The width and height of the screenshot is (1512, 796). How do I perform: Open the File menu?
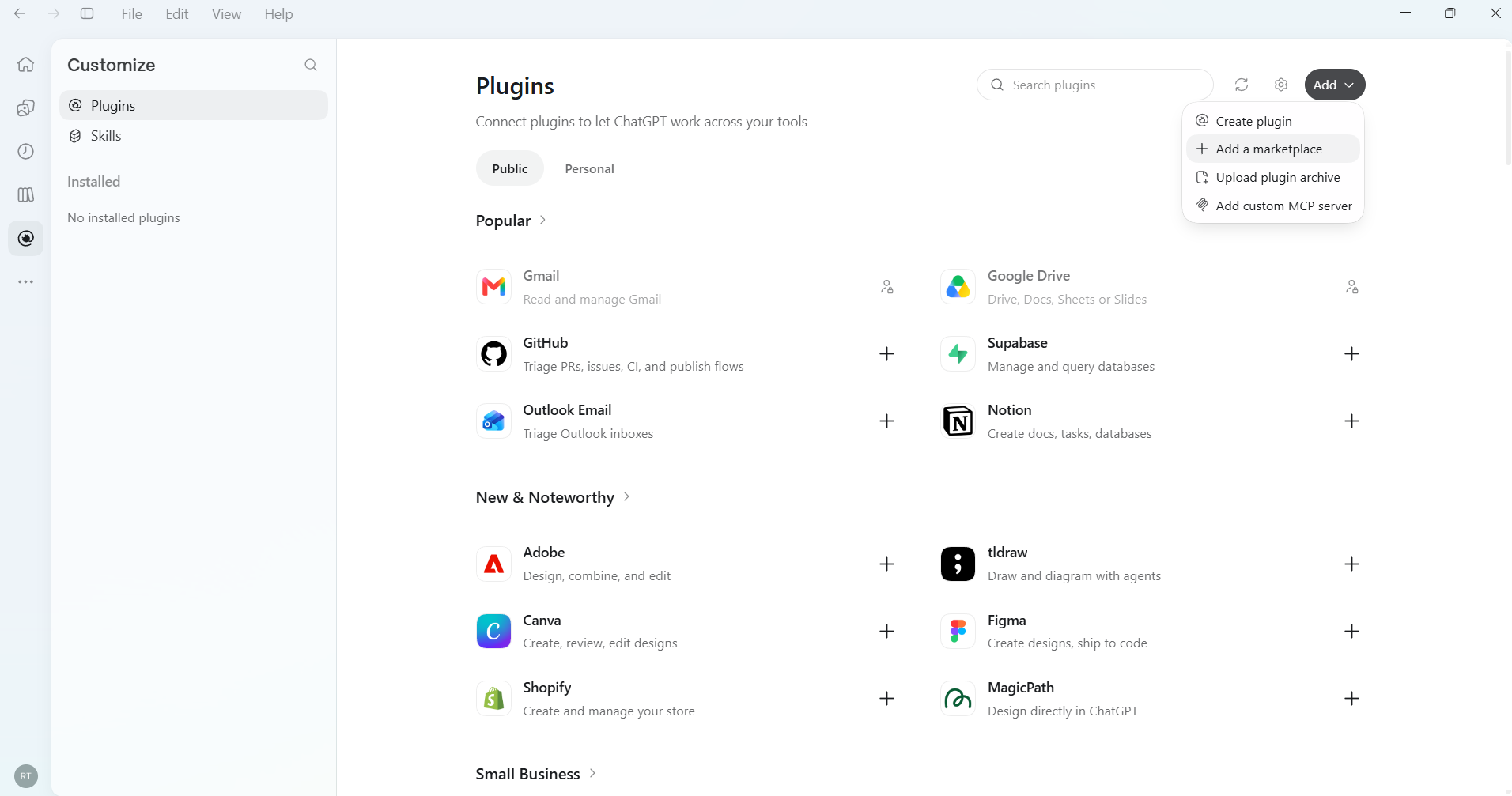(132, 13)
